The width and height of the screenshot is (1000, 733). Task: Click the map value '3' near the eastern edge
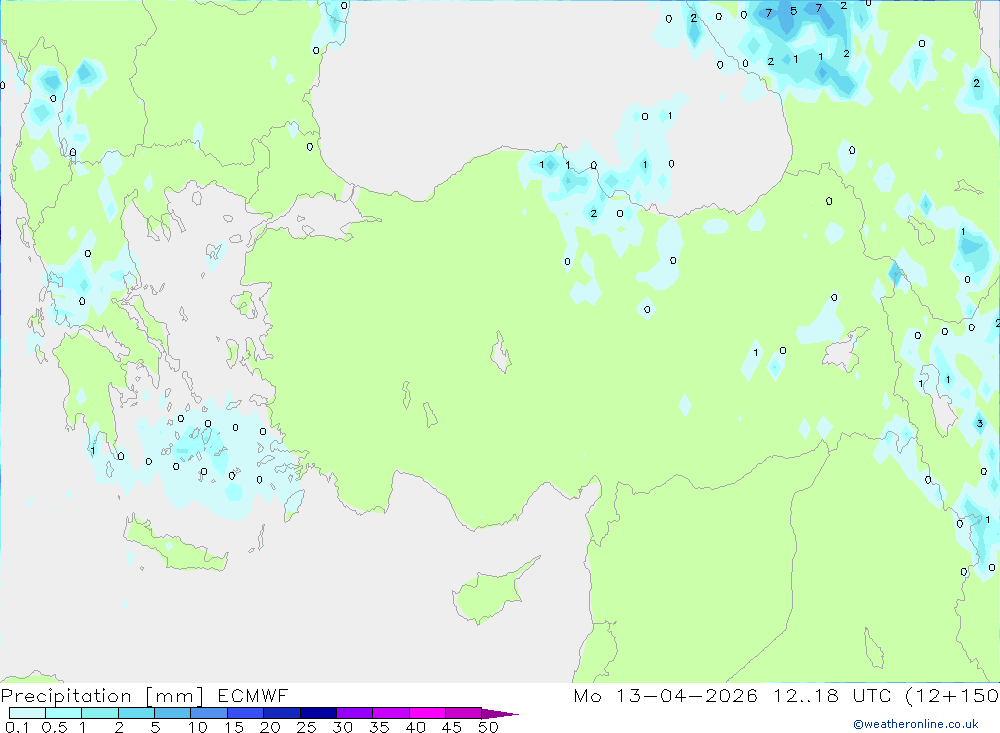(980, 423)
